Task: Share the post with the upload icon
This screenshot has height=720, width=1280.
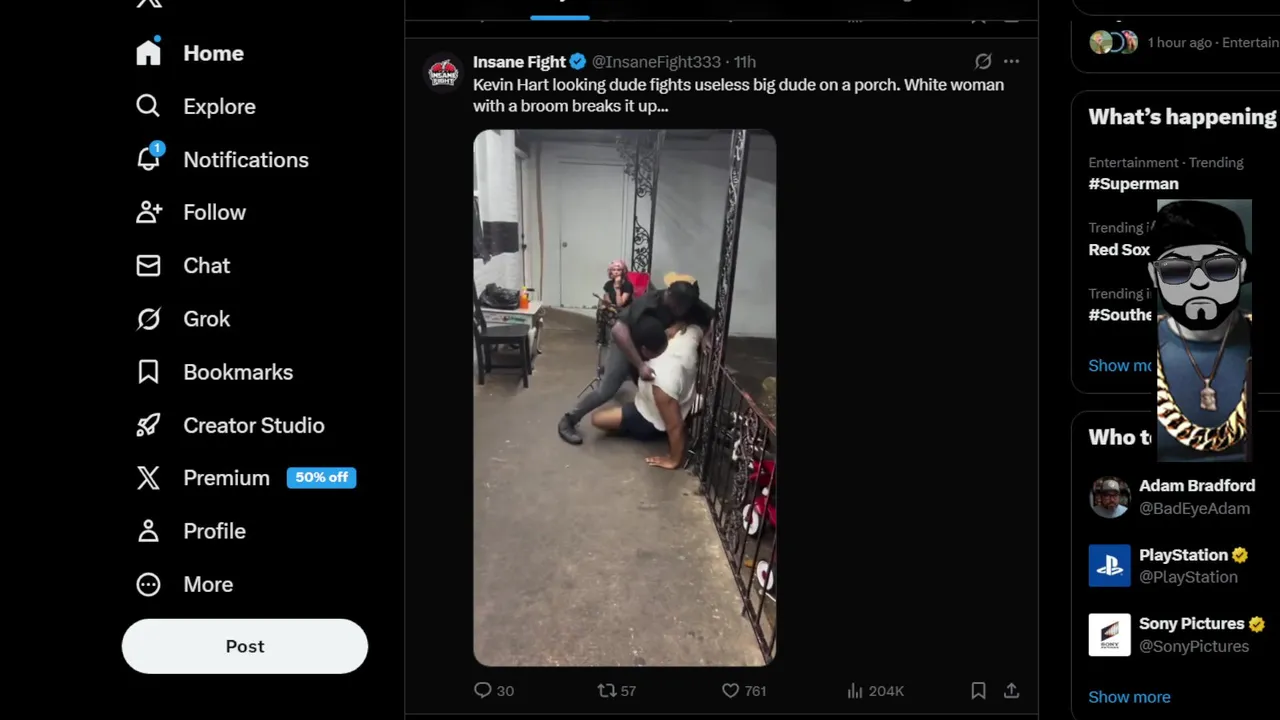Action: click(x=1011, y=690)
